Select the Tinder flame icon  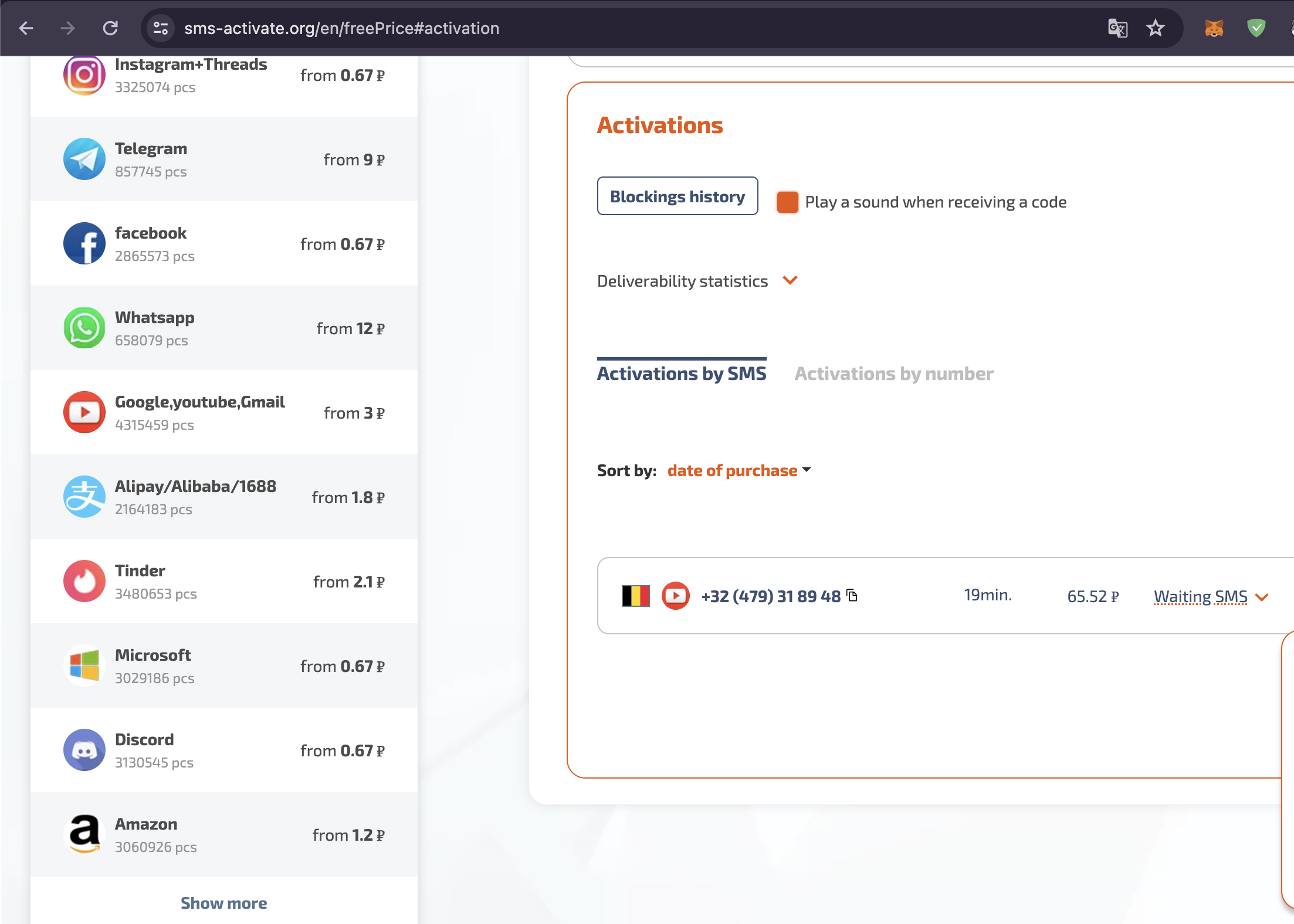tap(84, 581)
